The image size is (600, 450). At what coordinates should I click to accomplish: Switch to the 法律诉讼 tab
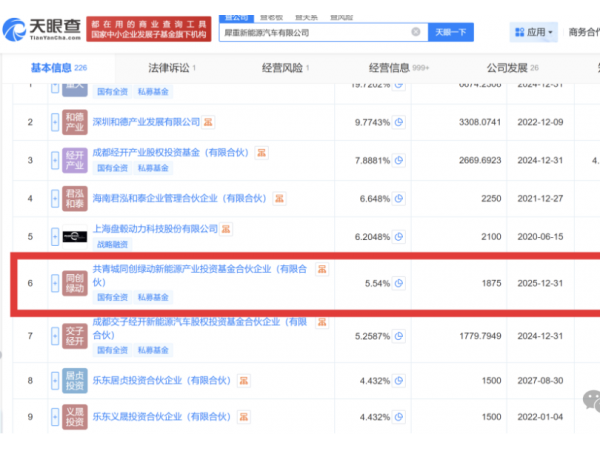172,68
